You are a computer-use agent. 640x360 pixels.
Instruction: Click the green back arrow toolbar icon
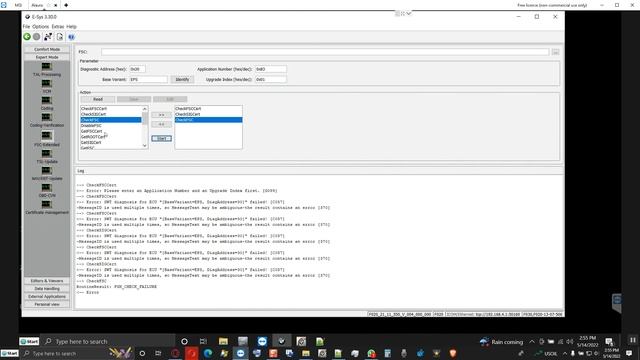(27, 37)
